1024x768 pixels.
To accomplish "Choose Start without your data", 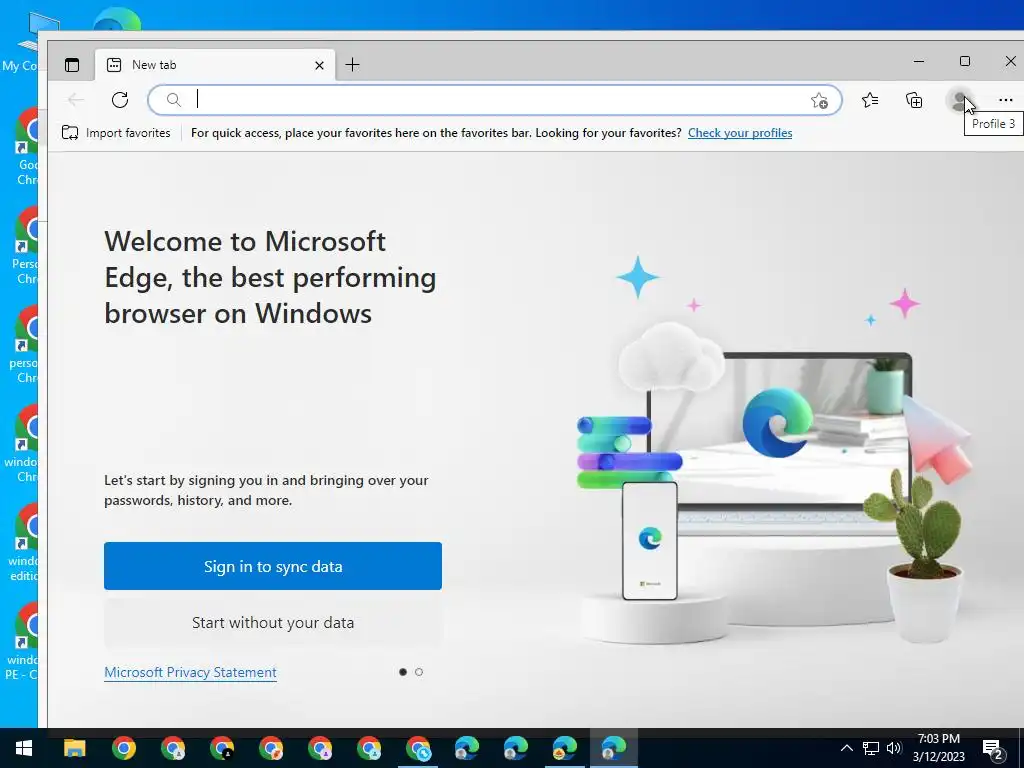I will [273, 622].
